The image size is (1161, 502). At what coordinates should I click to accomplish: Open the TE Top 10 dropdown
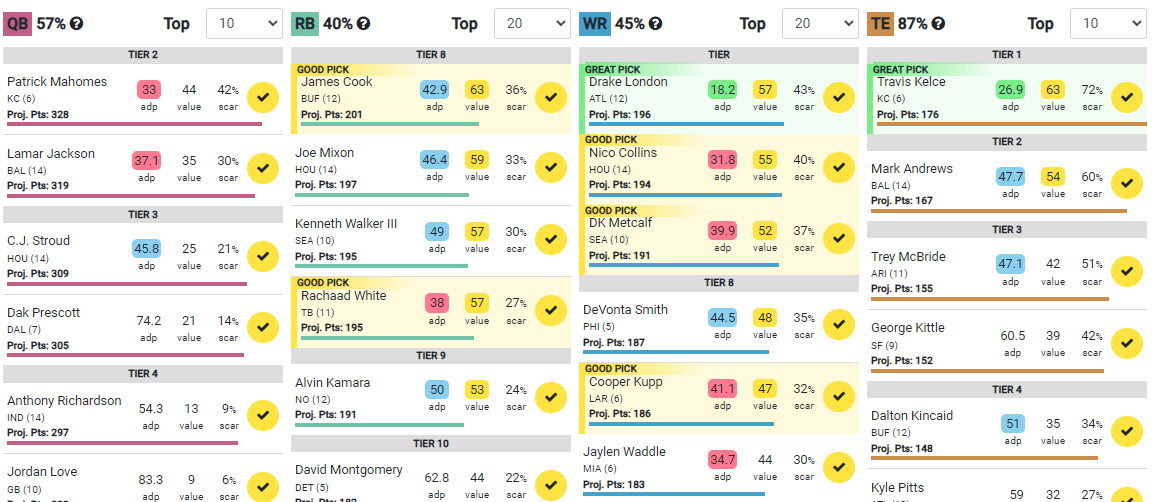(1108, 24)
